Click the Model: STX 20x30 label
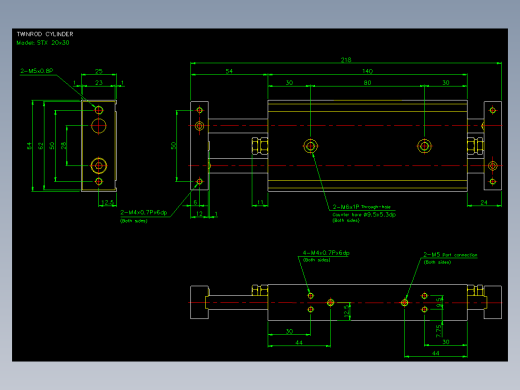The image size is (520, 390). coord(43,43)
